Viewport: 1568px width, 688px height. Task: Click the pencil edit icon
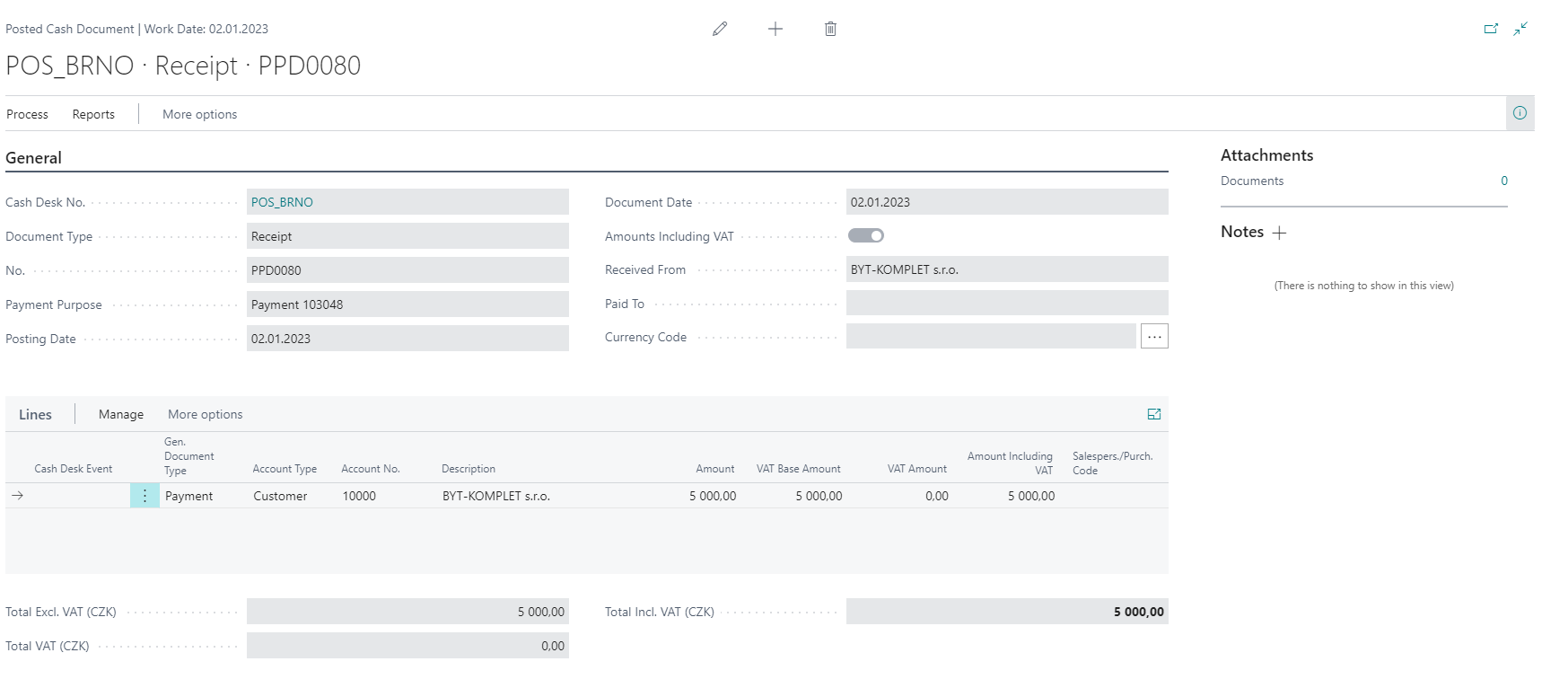pyautogui.click(x=720, y=29)
